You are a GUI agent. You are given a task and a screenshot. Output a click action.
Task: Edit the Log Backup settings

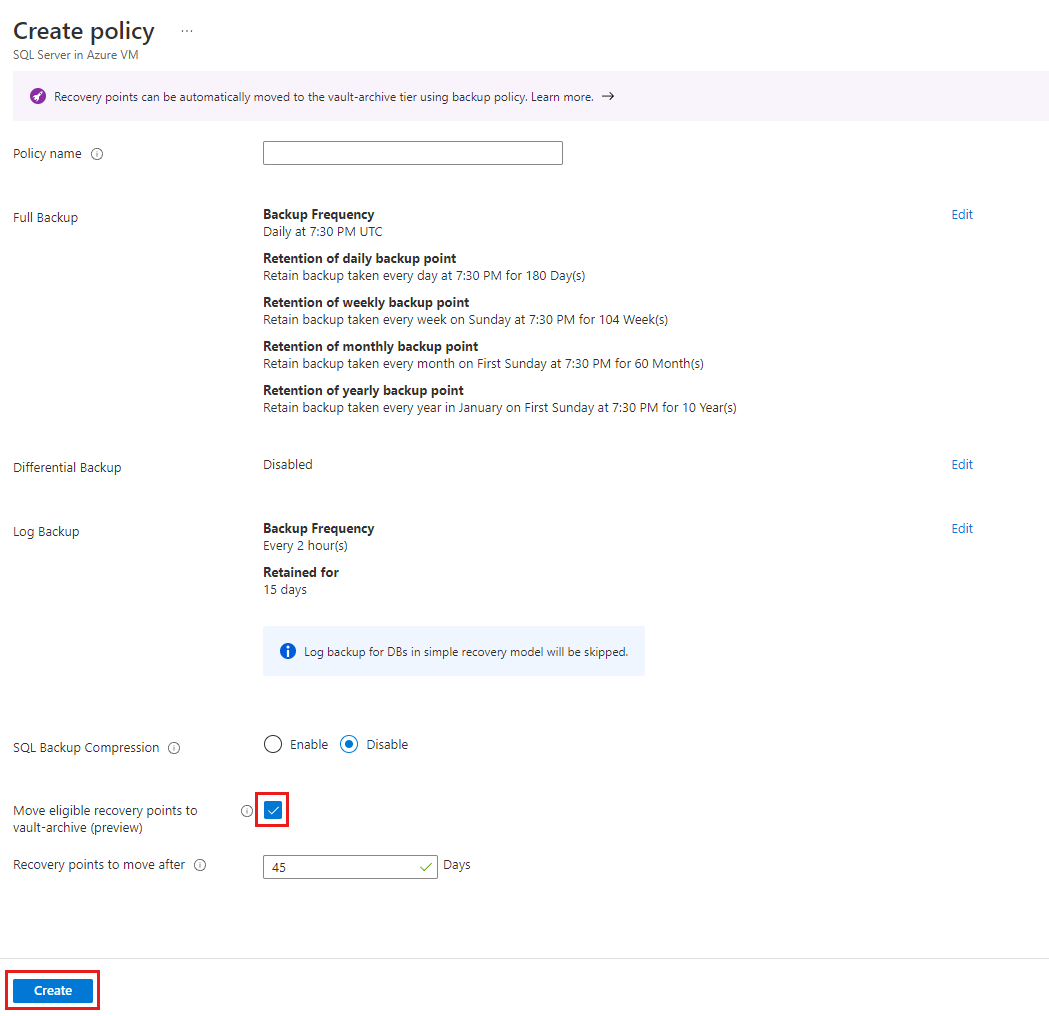(961, 528)
